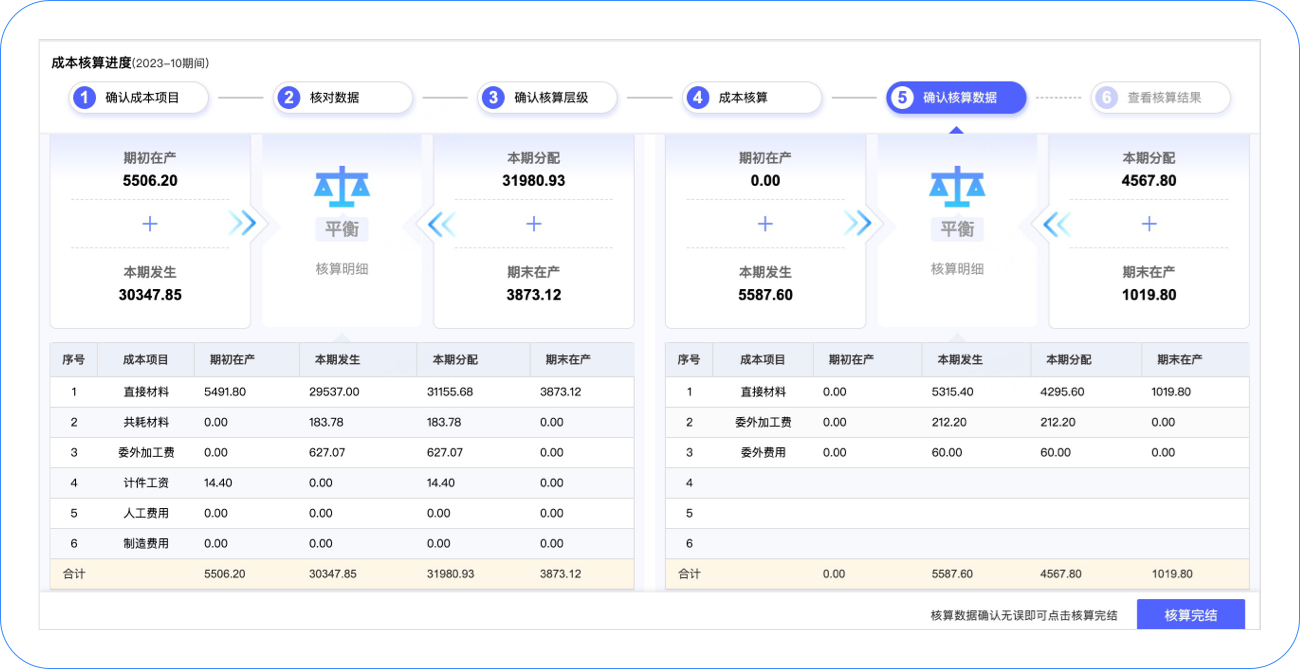Go to step 1 确认成本项目
The width and height of the screenshot is (1300, 669).
pyautogui.click(x=139, y=98)
